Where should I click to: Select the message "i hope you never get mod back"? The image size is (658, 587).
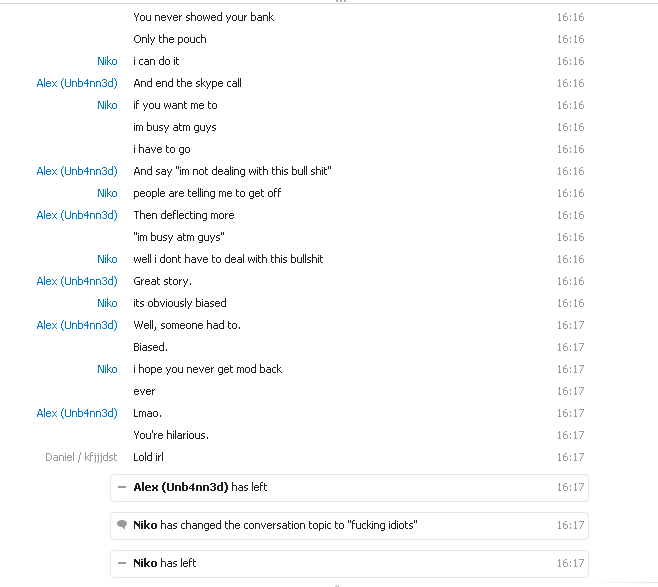point(207,369)
